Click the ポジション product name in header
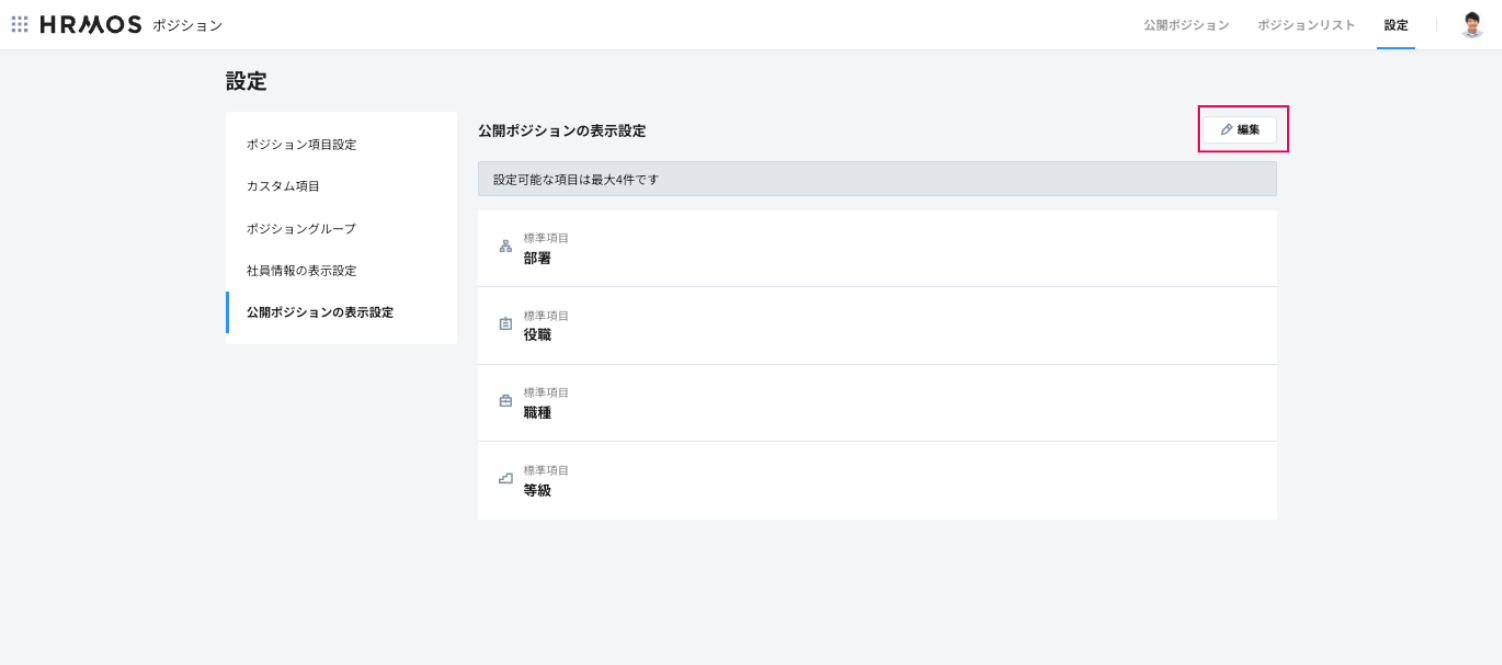 [x=187, y=26]
